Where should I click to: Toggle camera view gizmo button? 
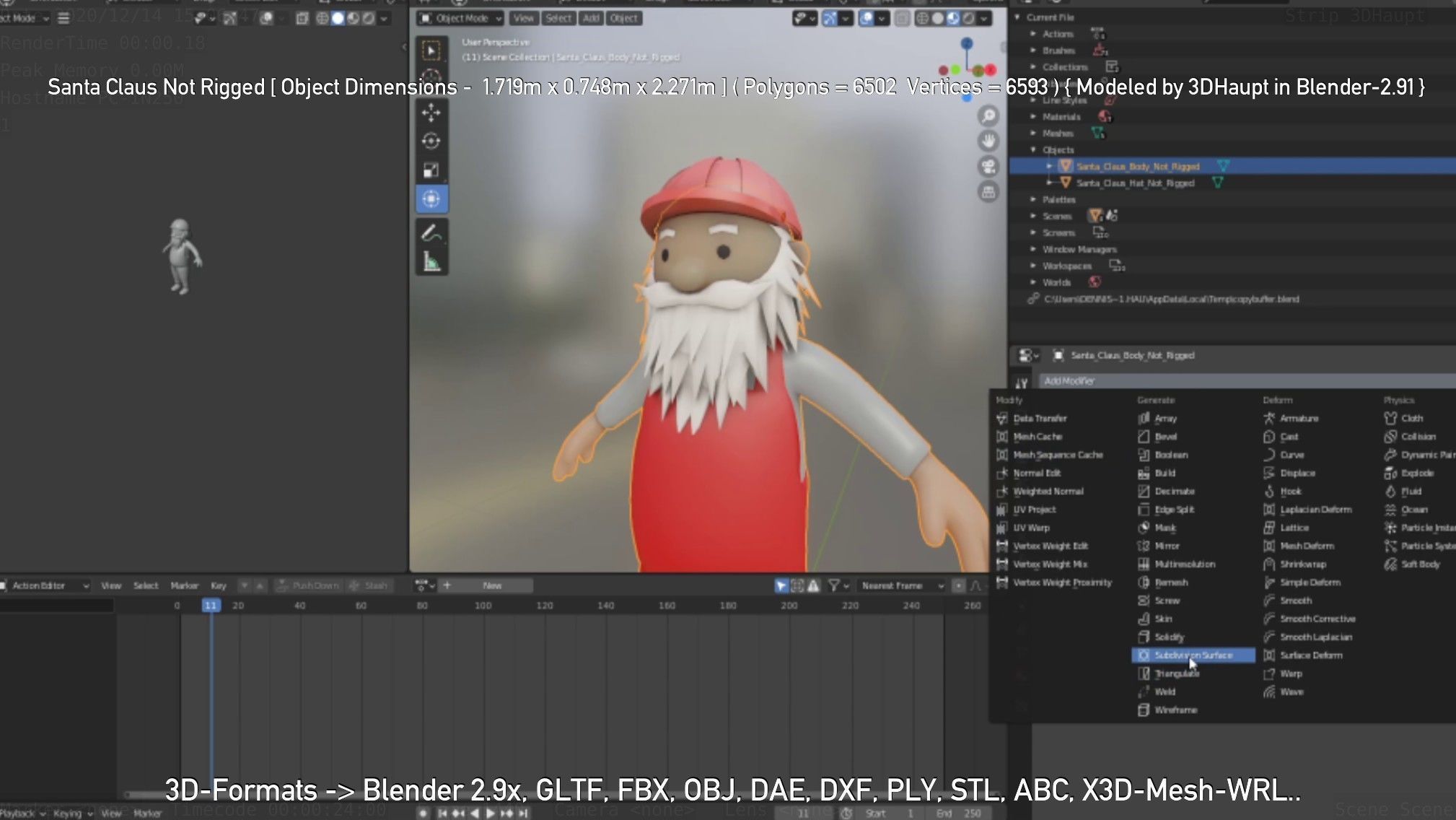pos(988,167)
